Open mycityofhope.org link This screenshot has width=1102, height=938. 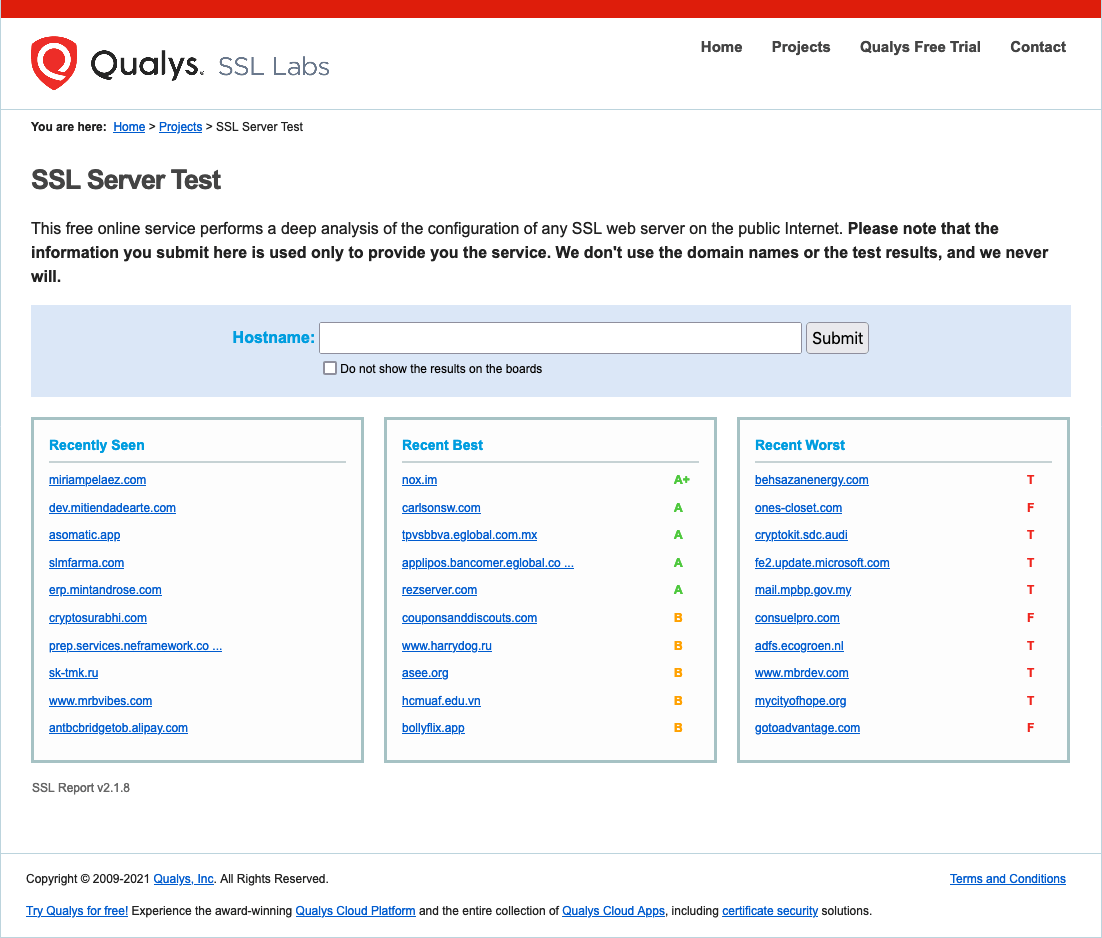[x=800, y=701]
